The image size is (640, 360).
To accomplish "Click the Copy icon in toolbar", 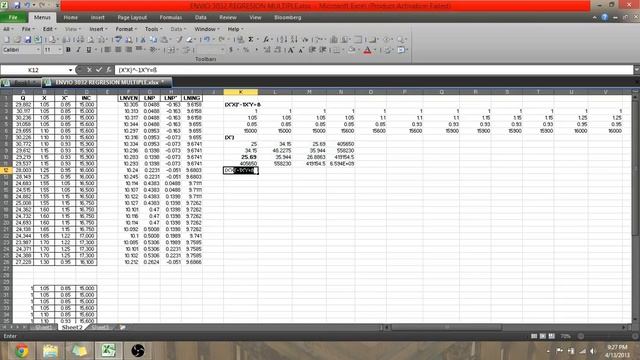I will (x=153, y=40).
